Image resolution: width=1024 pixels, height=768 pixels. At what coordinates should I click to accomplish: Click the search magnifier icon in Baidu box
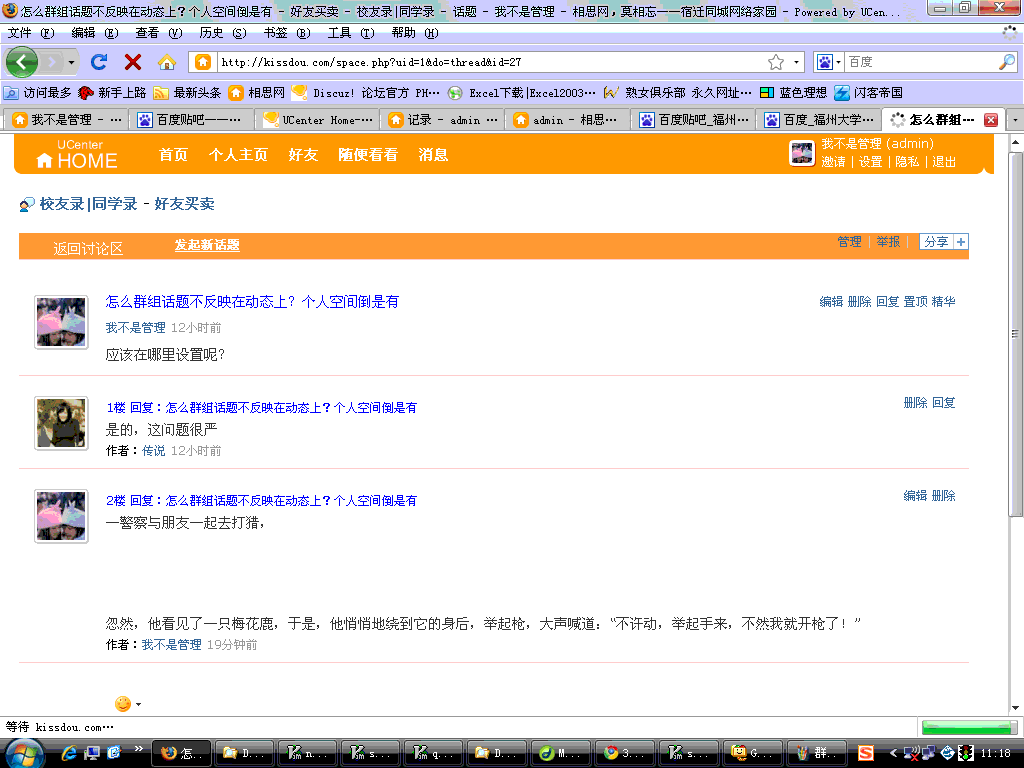tap(1006, 62)
